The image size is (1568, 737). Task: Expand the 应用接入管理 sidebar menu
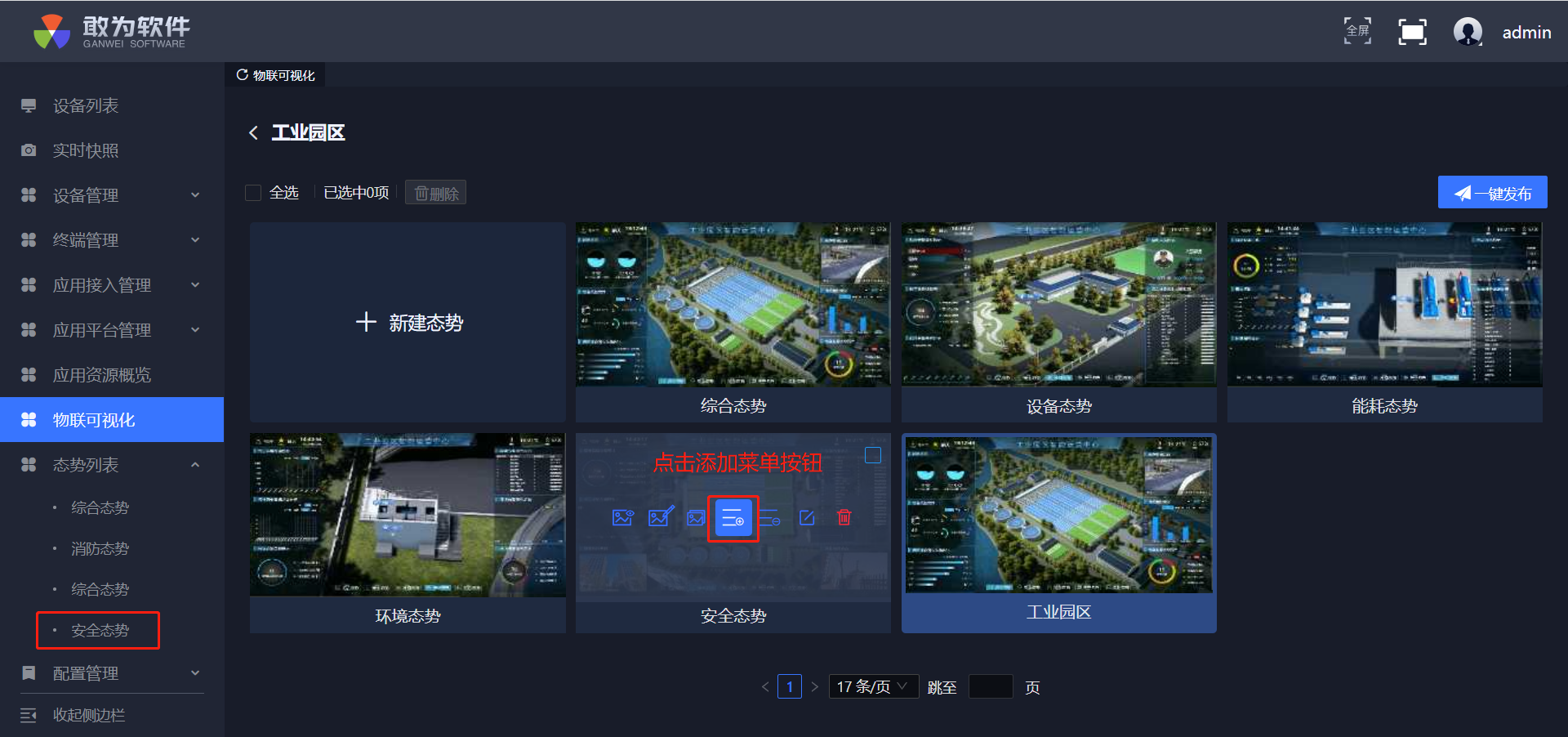click(195, 285)
